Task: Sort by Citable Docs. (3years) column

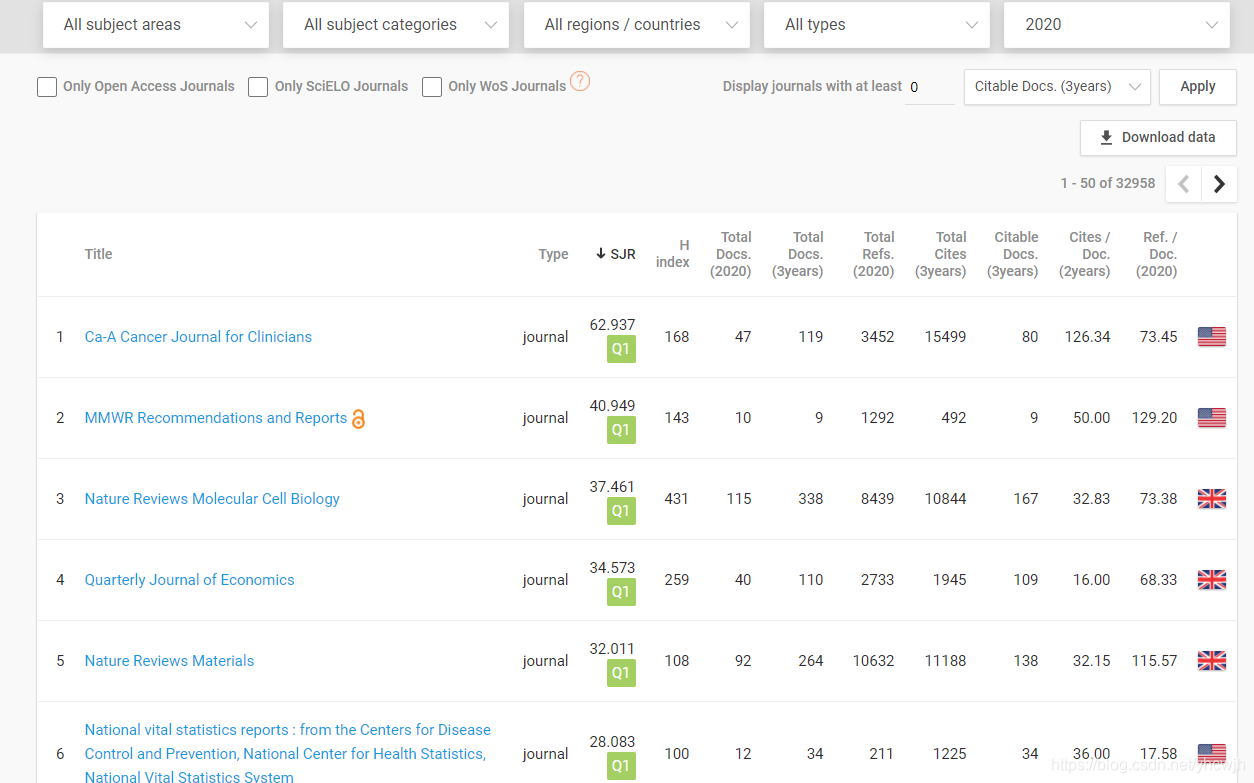Action: coord(1013,254)
